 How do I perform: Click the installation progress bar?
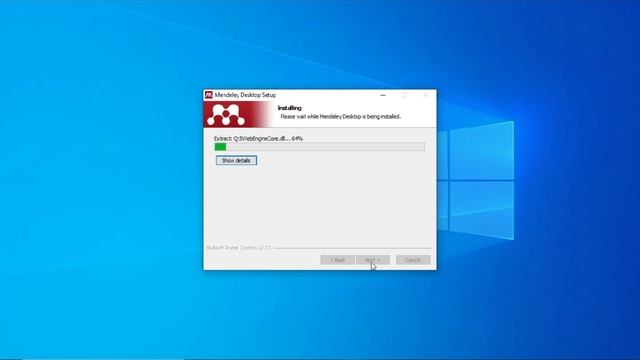pos(320,147)
